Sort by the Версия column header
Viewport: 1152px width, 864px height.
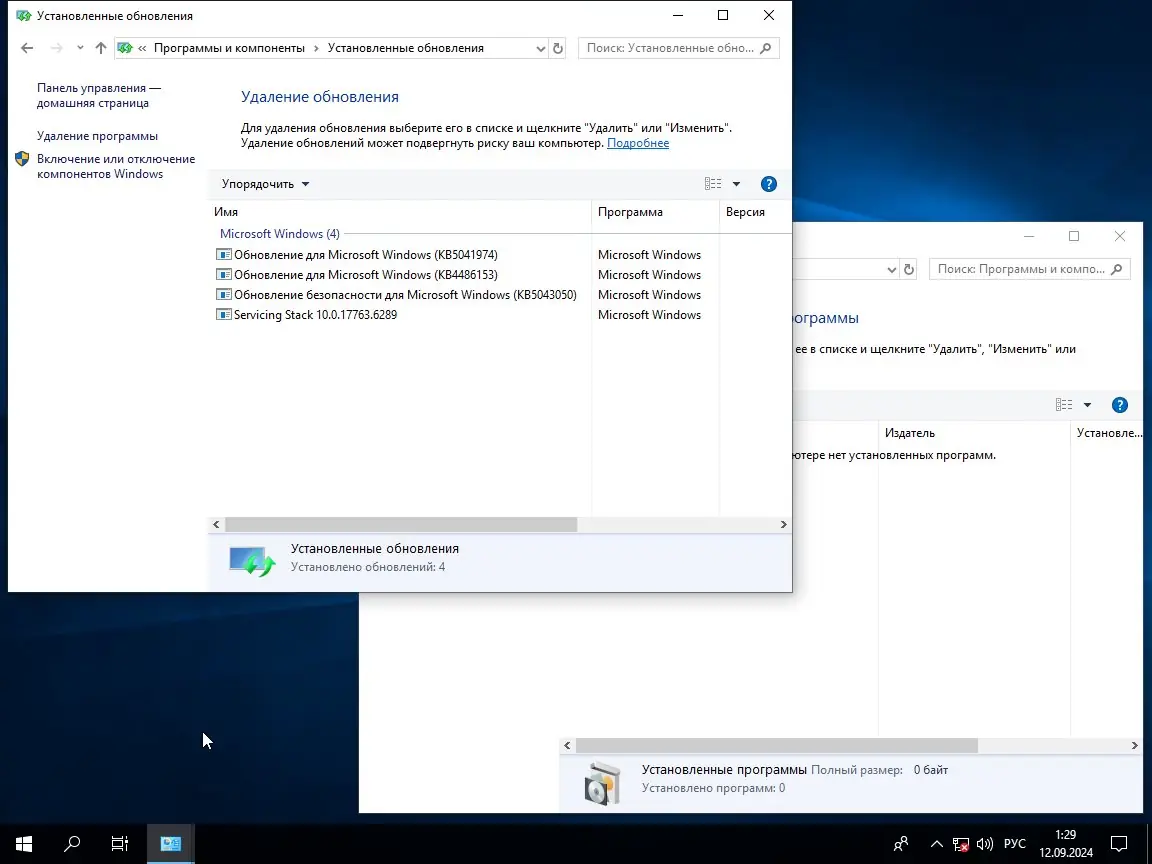(x=755, y=212)
